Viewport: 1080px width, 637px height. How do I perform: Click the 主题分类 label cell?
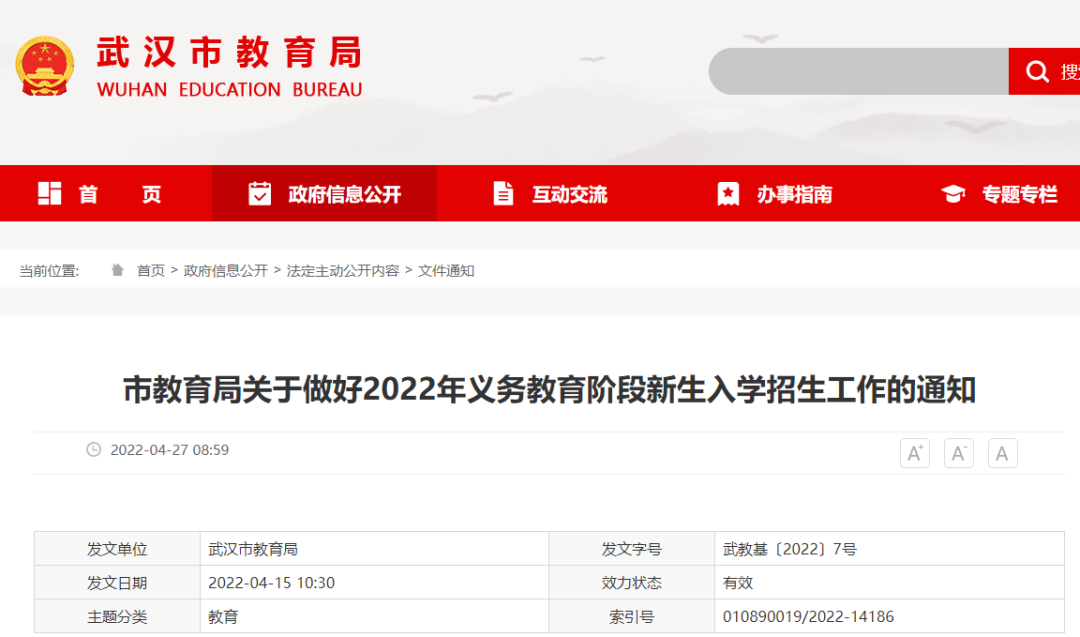click(117, 616)
